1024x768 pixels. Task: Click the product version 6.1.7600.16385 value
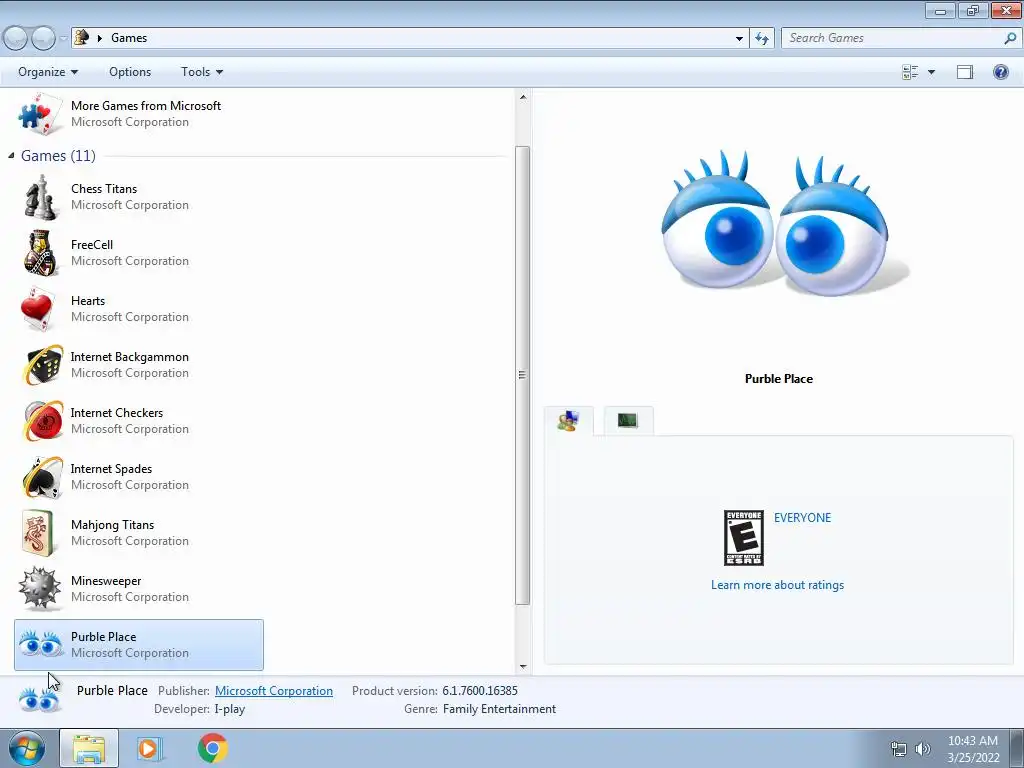coord(480,690)
